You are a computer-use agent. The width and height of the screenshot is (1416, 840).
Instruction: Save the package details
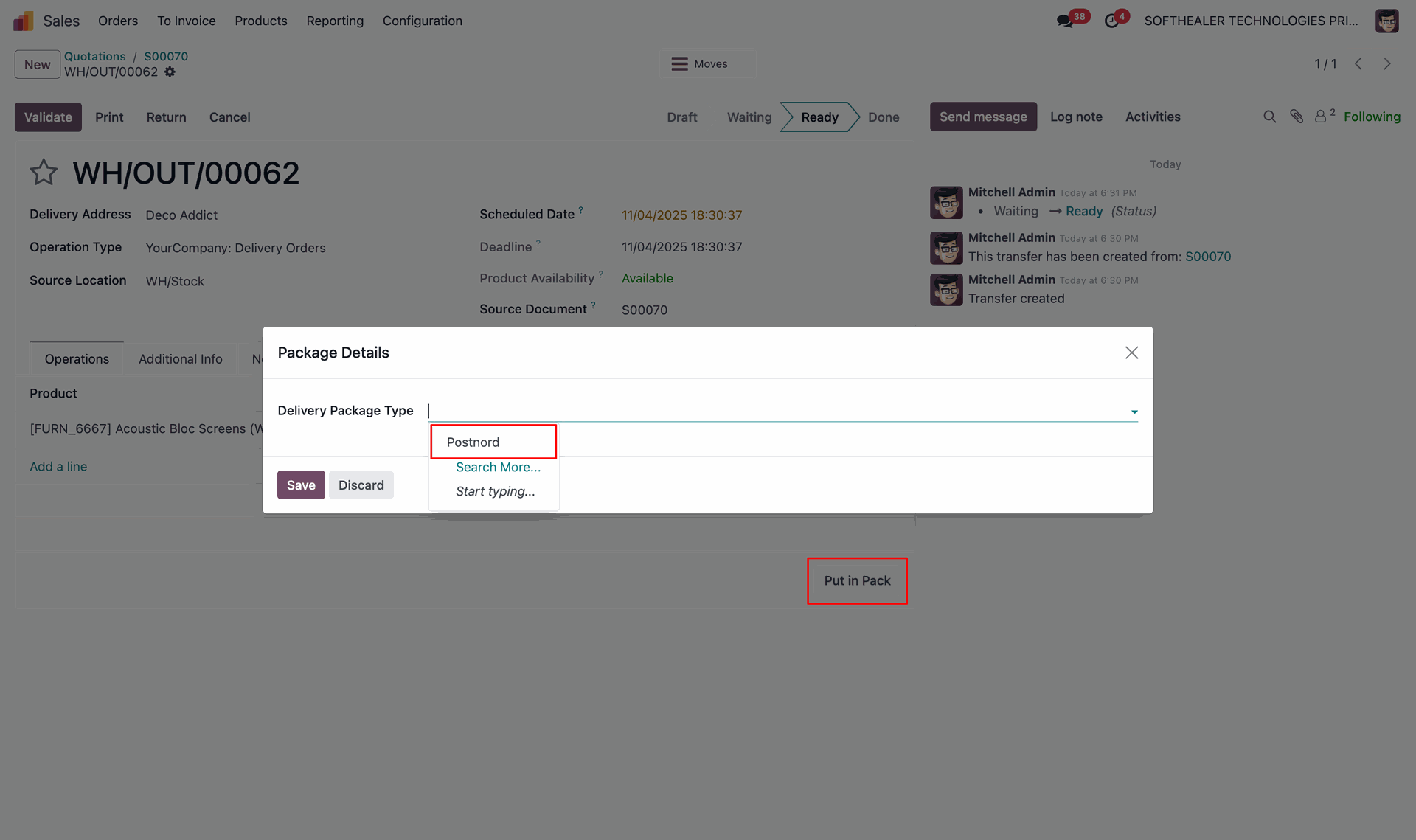(x=301, y=485)
